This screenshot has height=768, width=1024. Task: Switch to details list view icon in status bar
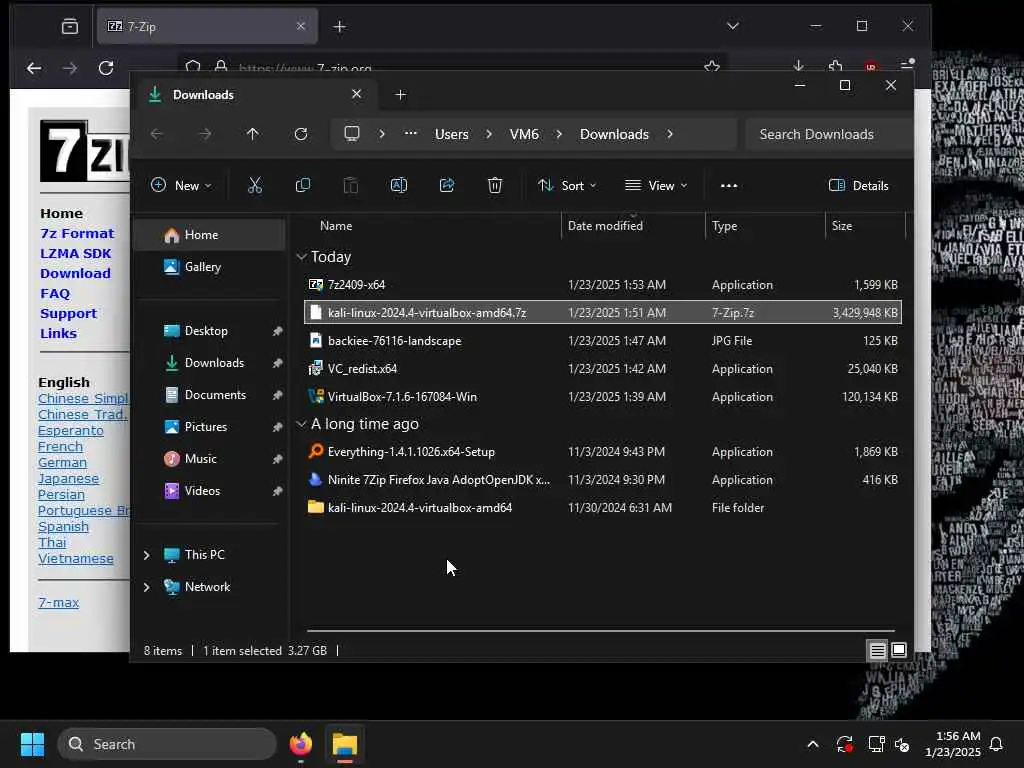(x=878, y=650)
